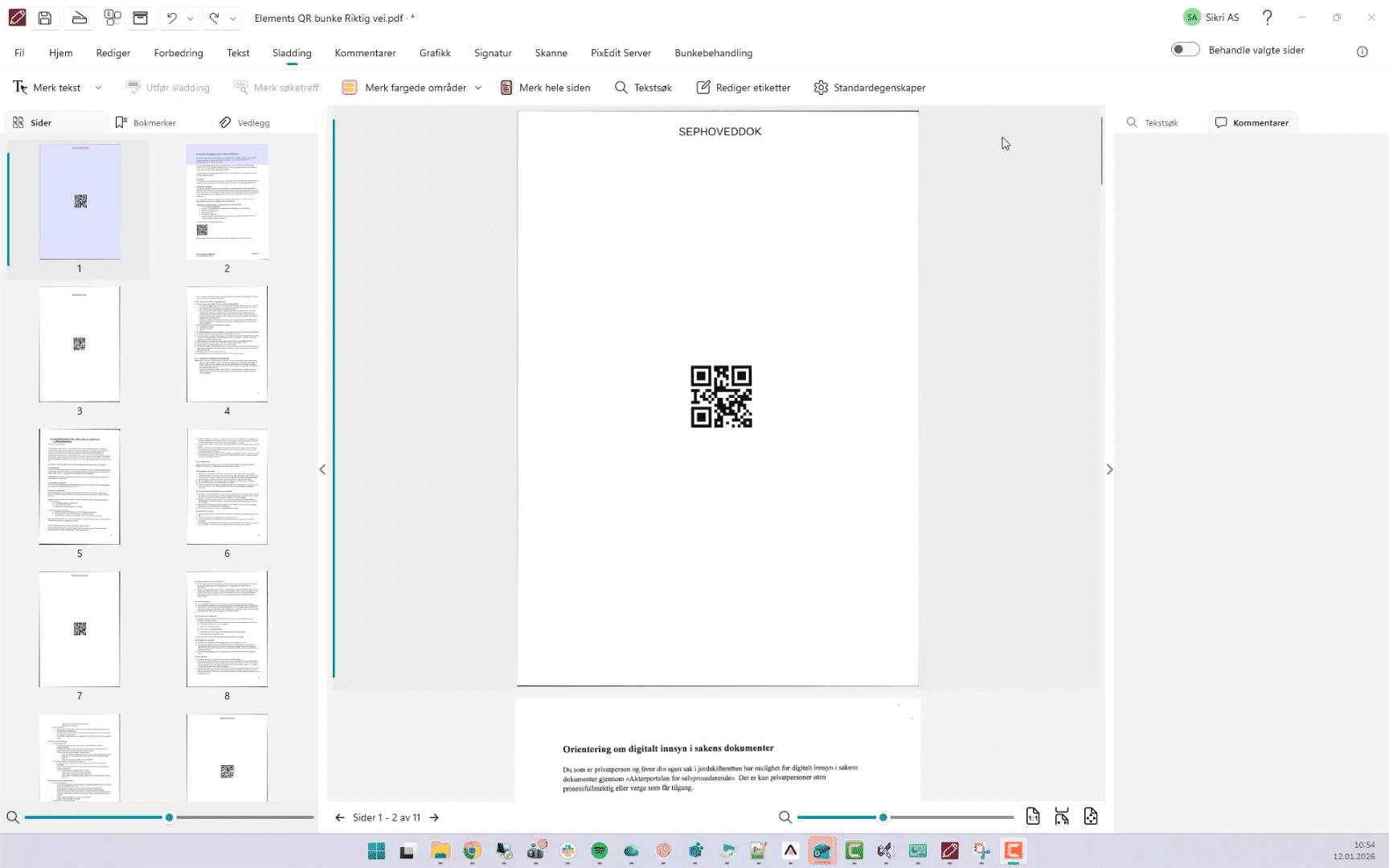This screenshot has width=1389, height=868.
Task: Open the Sikri AS user account
Action: click(1211, 18)
